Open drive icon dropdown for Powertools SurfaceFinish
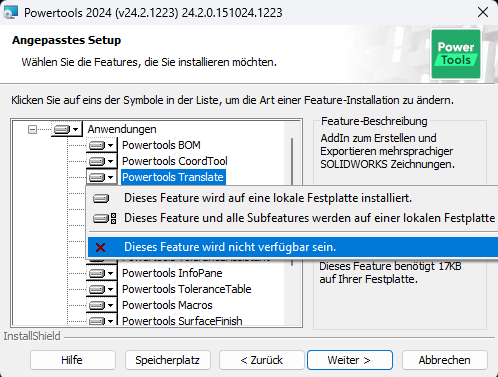Viewport: 498px width, 377px height. pos(102,320)
